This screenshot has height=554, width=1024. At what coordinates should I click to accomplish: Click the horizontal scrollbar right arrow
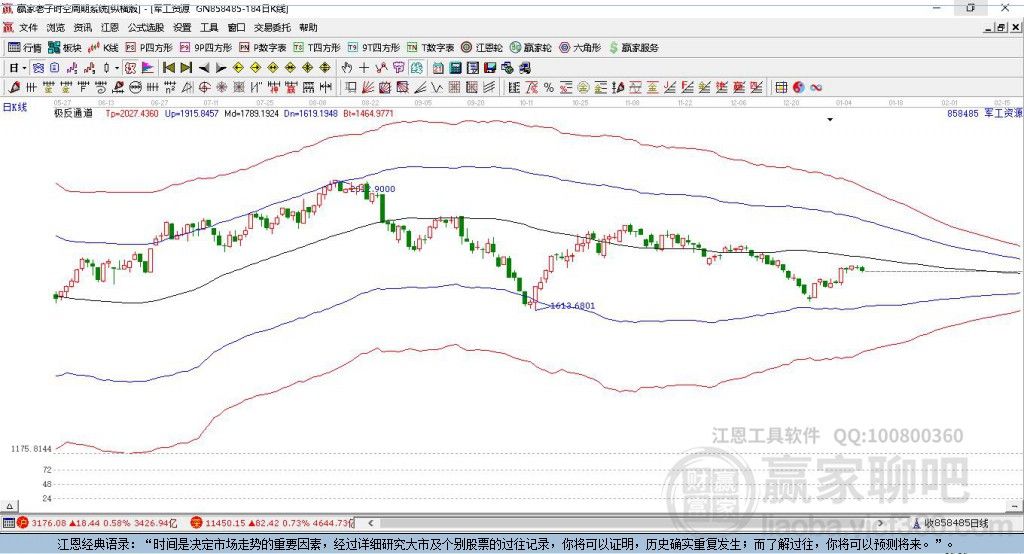(x=881, y=523)
